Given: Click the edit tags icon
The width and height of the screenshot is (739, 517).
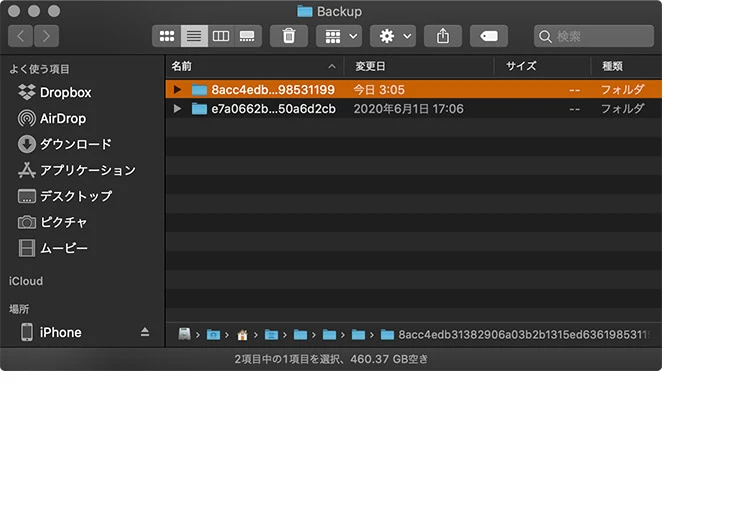Looking at the screenshot, I should [x=488, y=36].
